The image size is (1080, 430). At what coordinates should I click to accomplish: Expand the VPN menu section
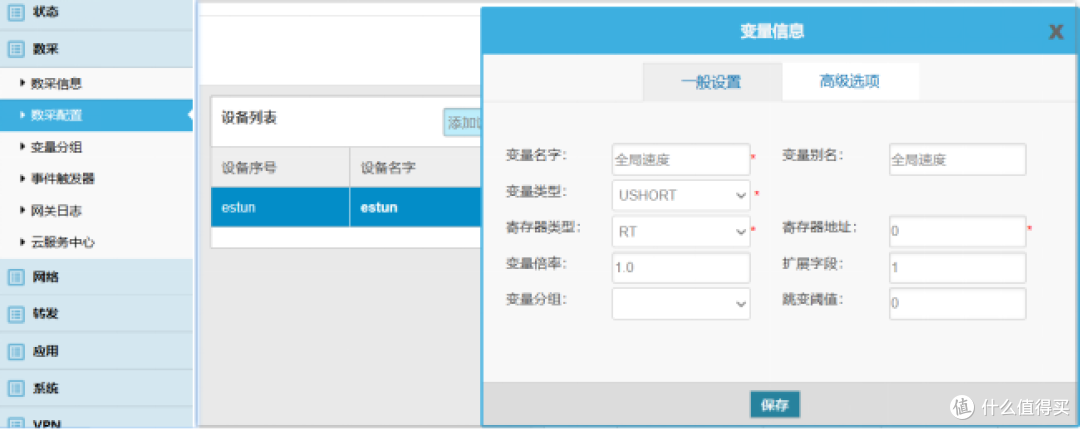pos(96,419)
